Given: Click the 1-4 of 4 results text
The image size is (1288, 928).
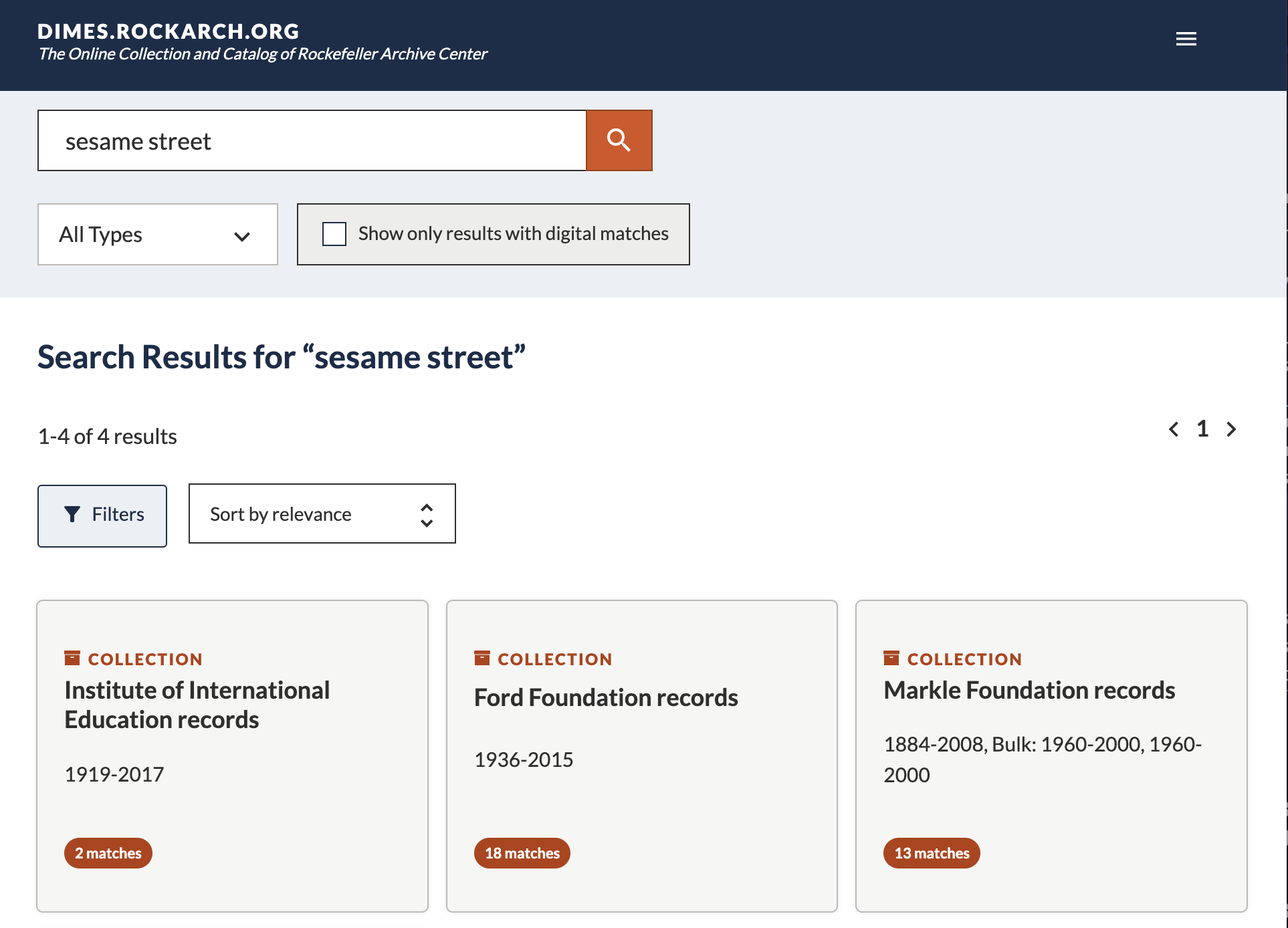Looking at the screenshot, I should (x=108, y=437).
